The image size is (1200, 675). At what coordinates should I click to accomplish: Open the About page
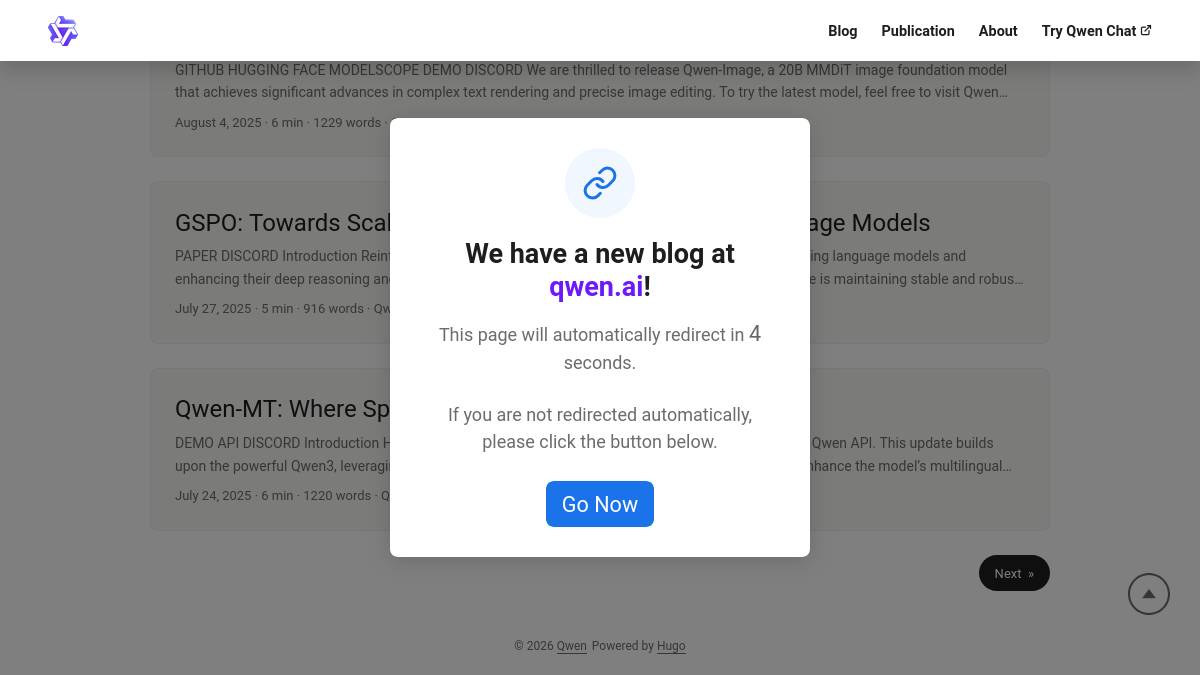point(997,31)
